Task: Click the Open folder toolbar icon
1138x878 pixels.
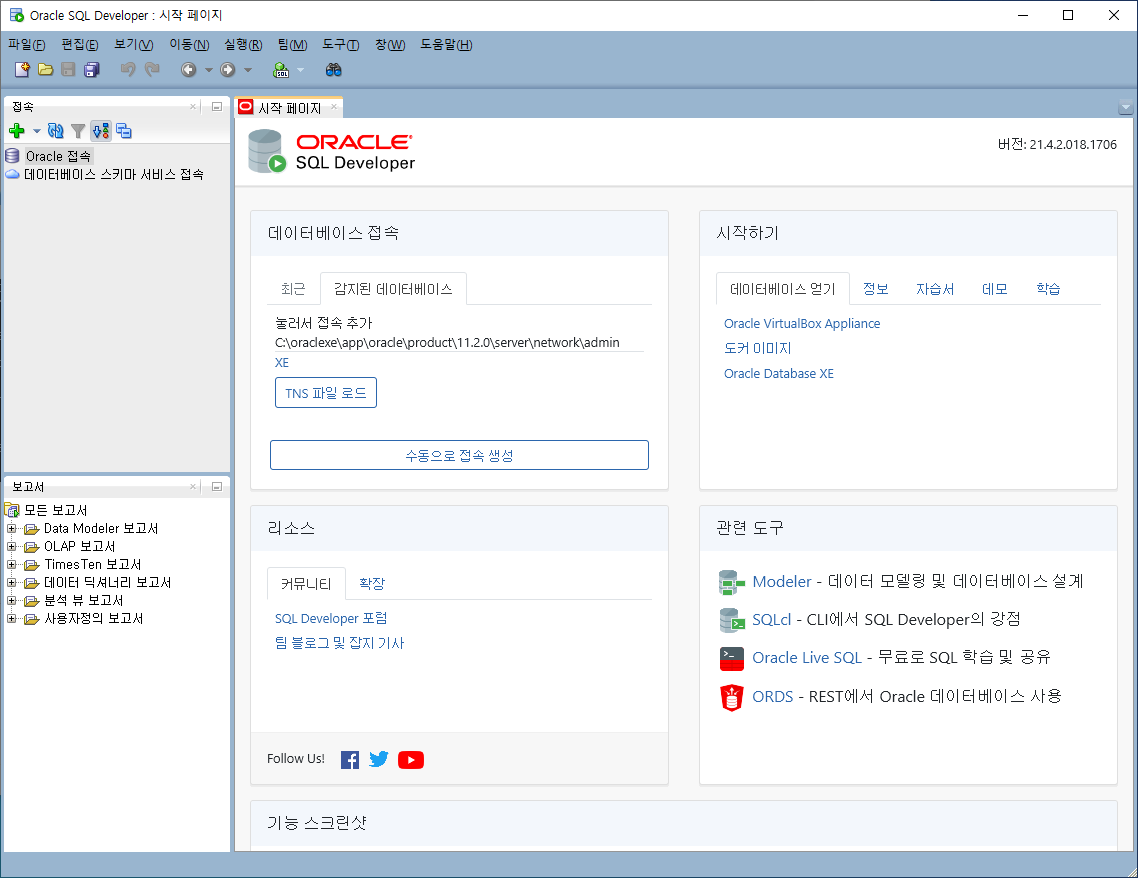Action: click(x=46, y=70)
